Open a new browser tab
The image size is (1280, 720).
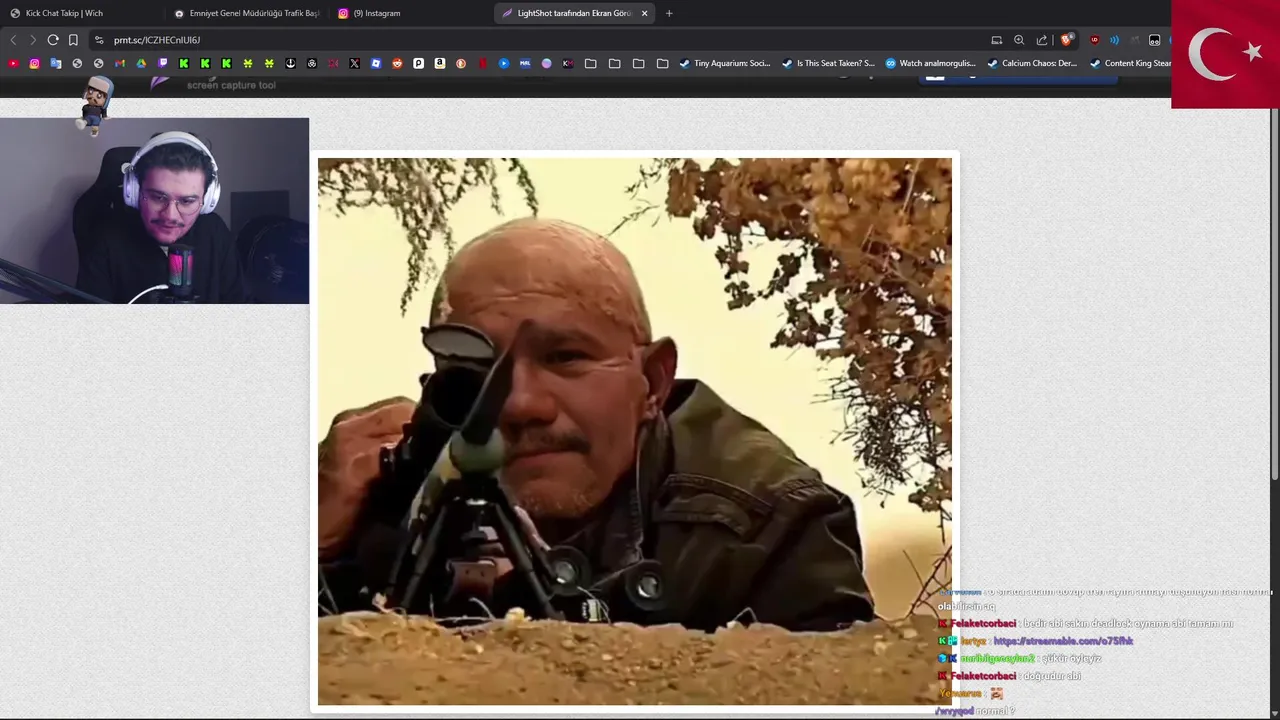(x=669, y=13)
